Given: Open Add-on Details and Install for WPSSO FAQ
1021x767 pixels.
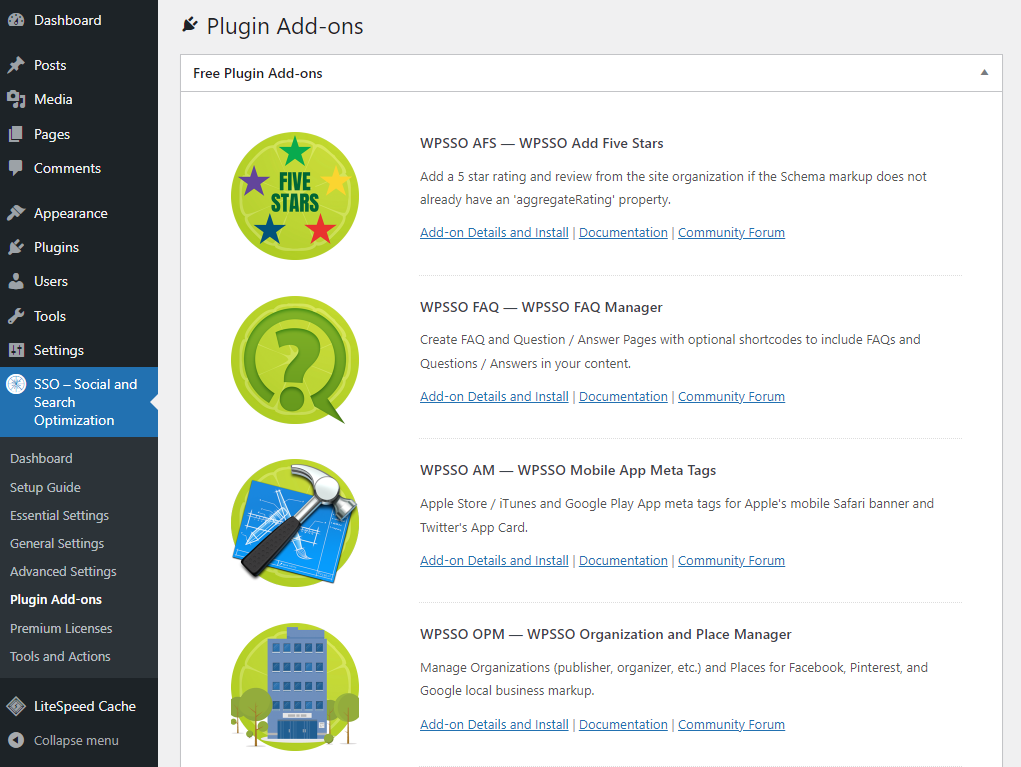Looking at the screenshot, I should click(494, 397).
